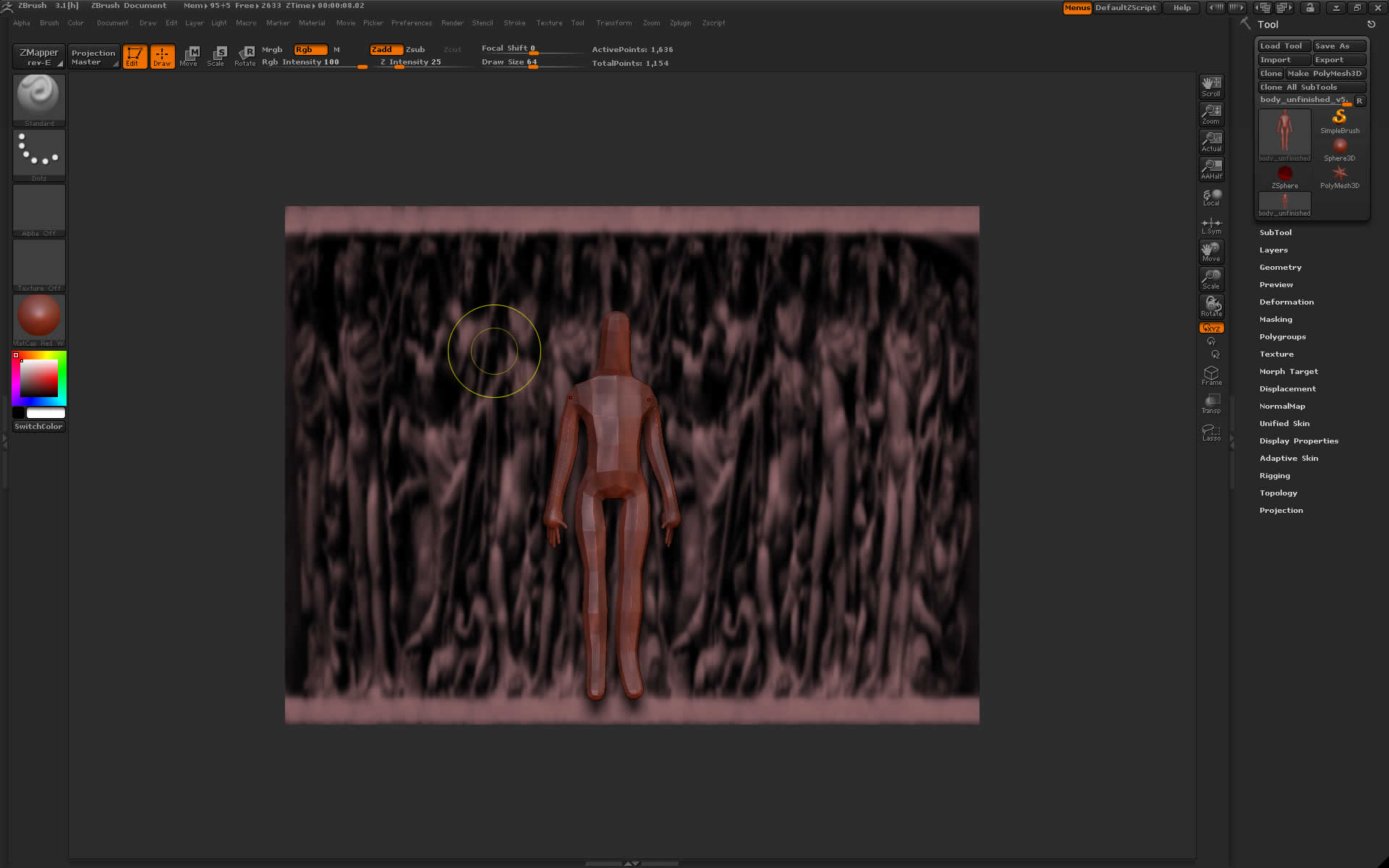Select the Move transform icon in top toolbar
This screenshot has width=1389, height=868.
click(x=190, y=56)
